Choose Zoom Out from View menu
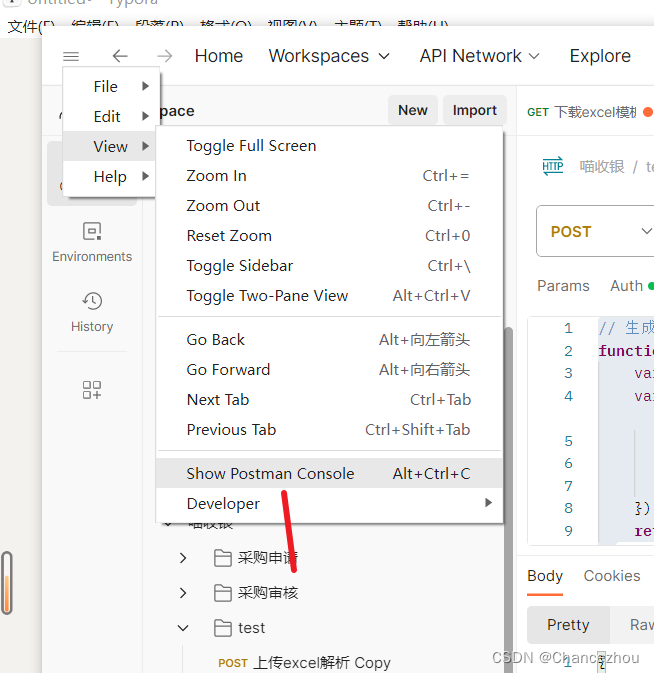The image size is (654, 673). pos(329,206)
